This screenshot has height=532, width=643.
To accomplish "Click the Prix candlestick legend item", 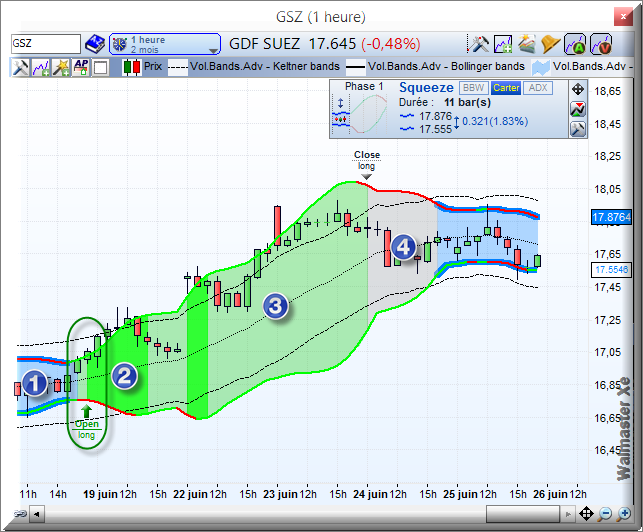I will point(143,67).
